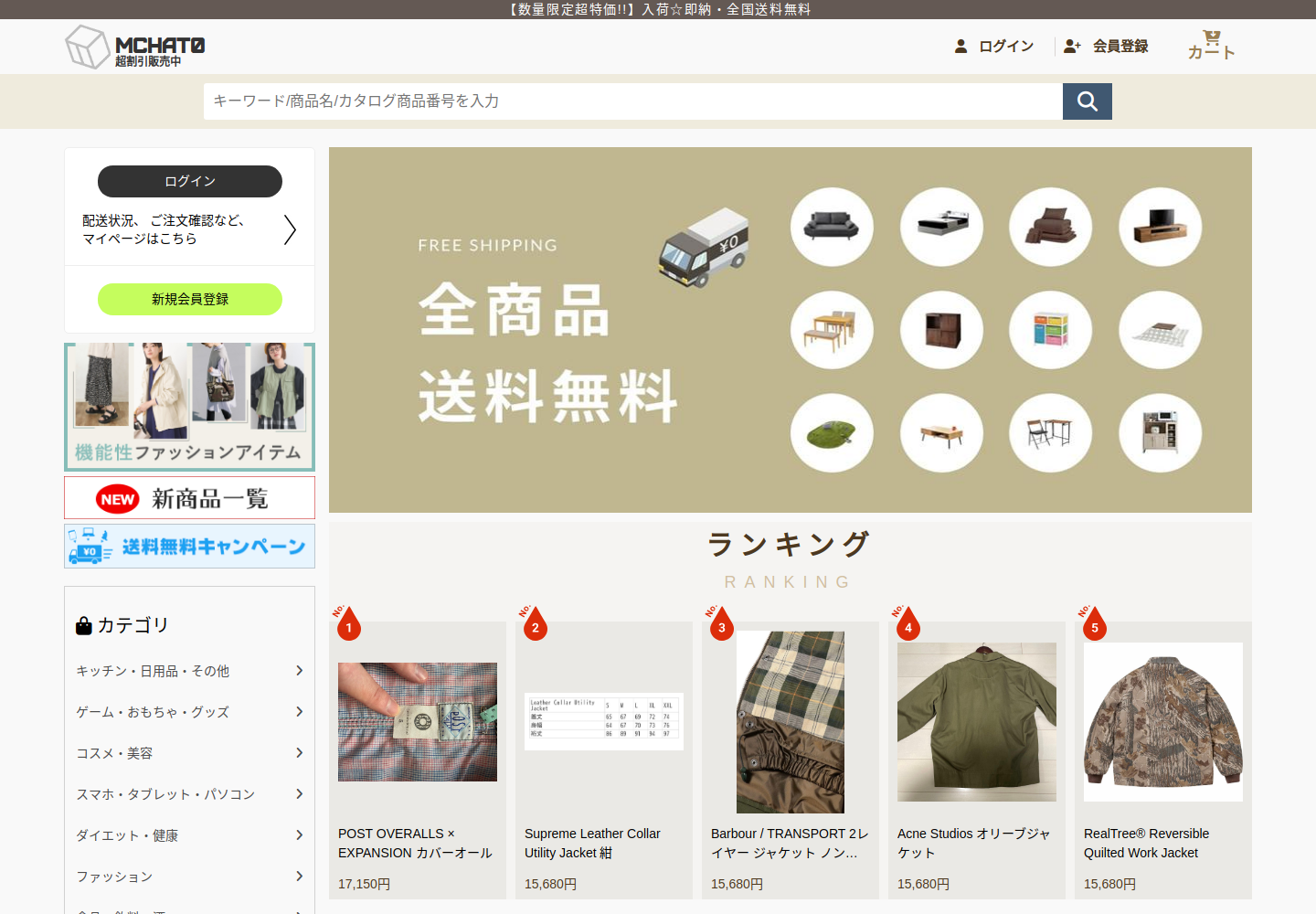Click the top announcement 全国送料無料 bar
Screen dimensions: 1316x914
[x=658, y=9]
